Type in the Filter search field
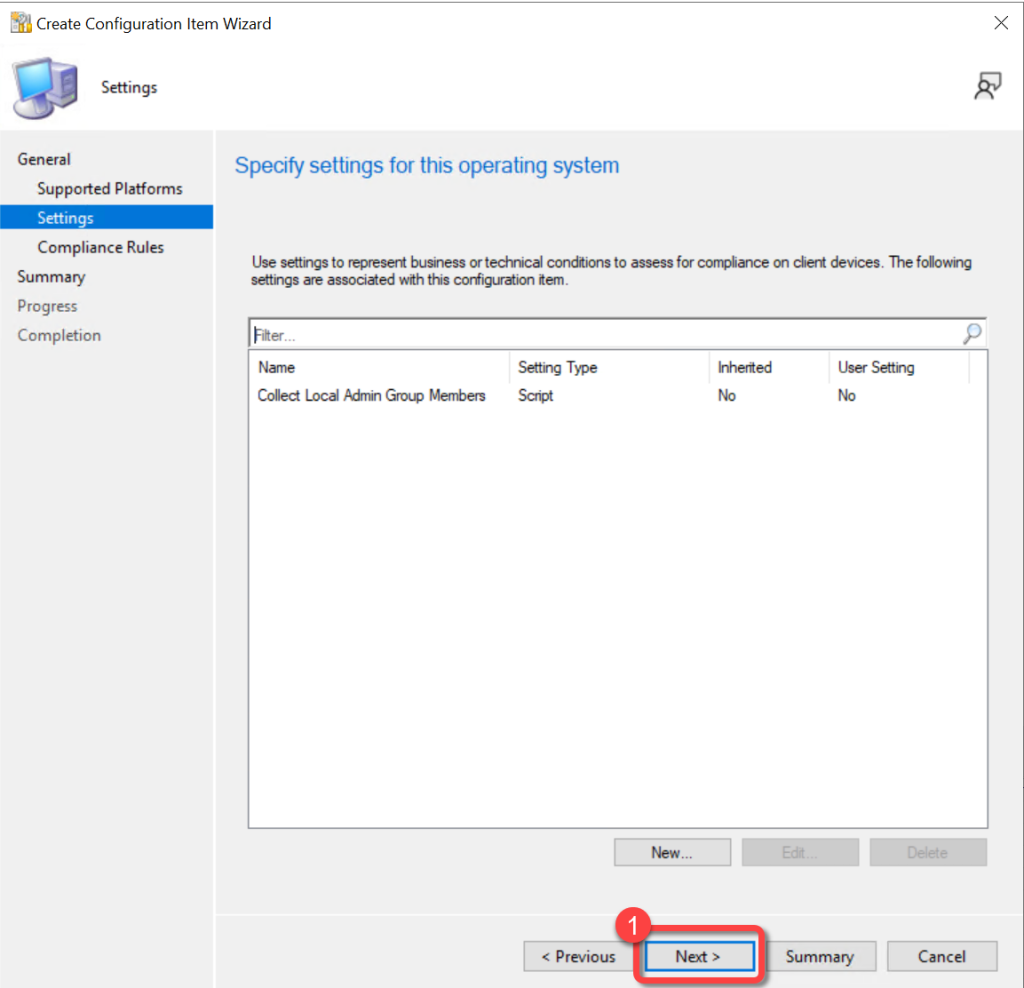 pyautogui.click(x=600, y=334)
